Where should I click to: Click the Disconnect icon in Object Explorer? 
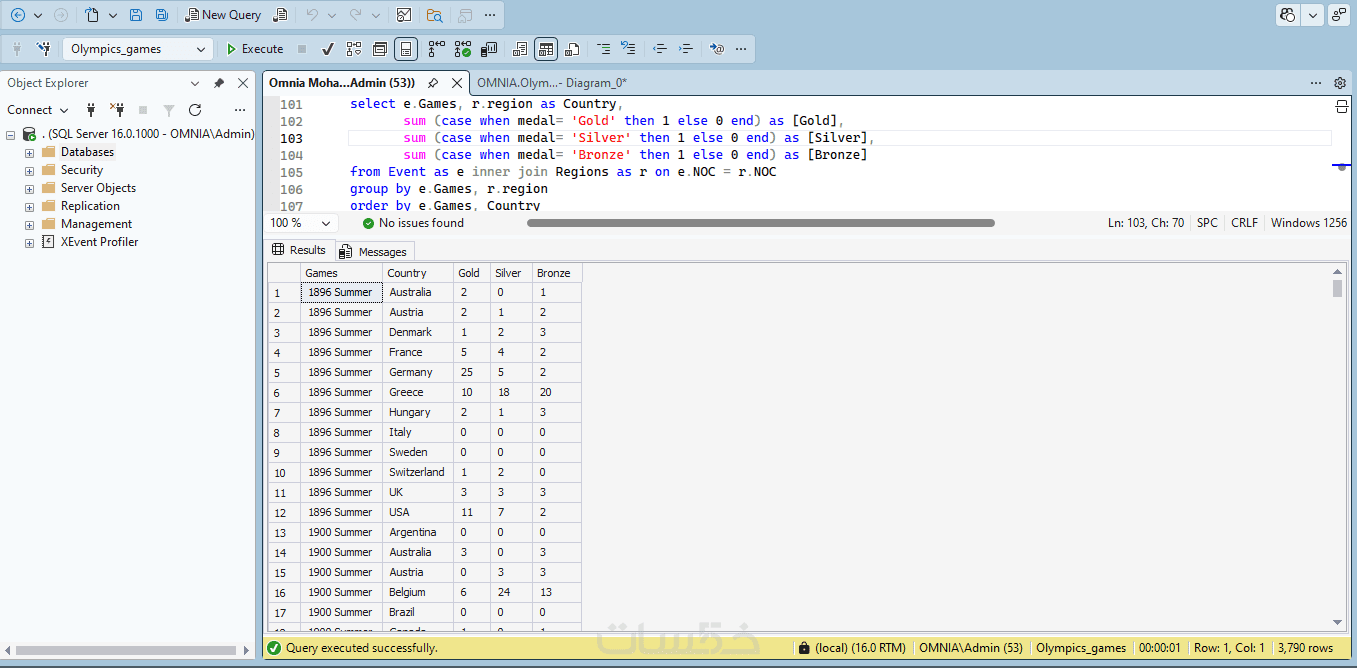coord(117,110)
